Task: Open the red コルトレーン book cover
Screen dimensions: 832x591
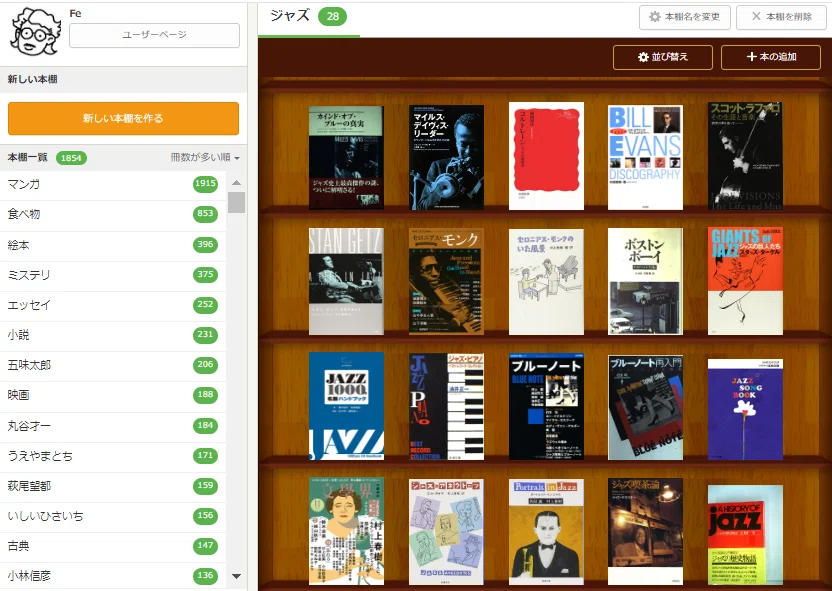Action: point(547,156)
